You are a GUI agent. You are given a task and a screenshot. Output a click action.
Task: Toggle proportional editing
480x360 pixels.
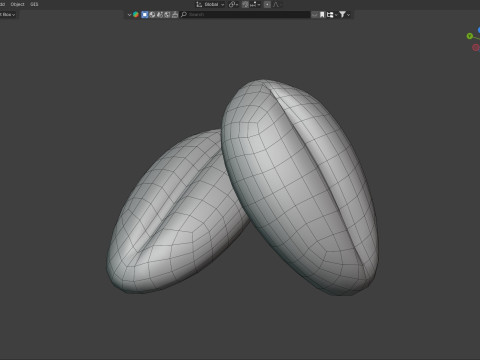tap(267, 4)
